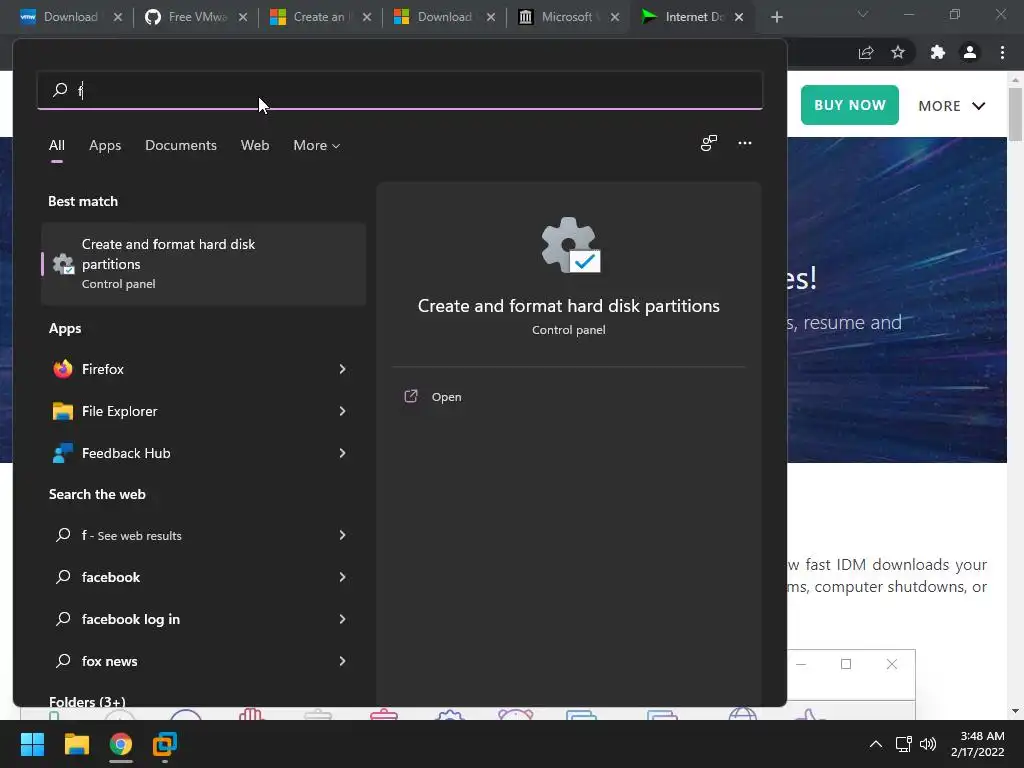
Task: Switch to the All search filter
Action: [x=57, y=145]
